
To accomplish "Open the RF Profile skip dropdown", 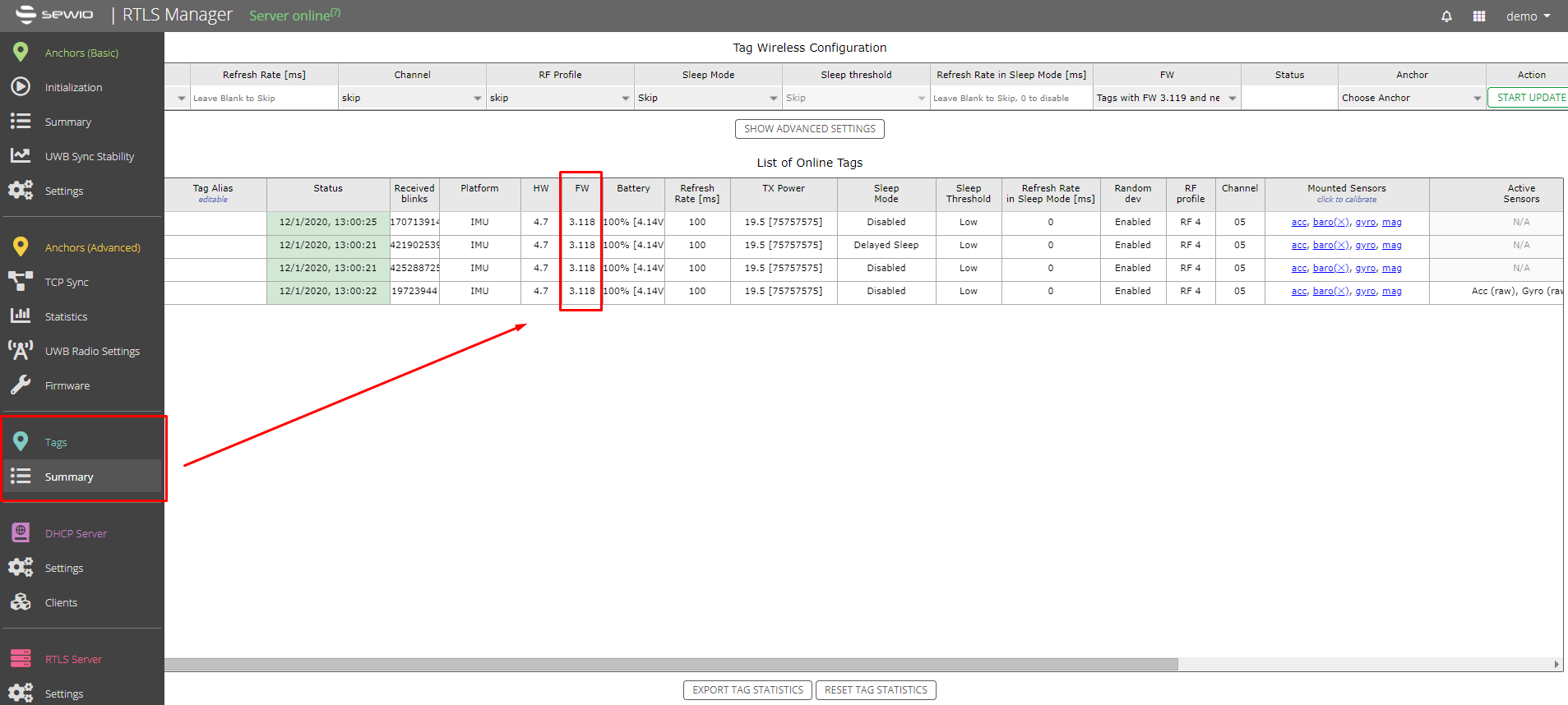I will [x=560, y=98].
